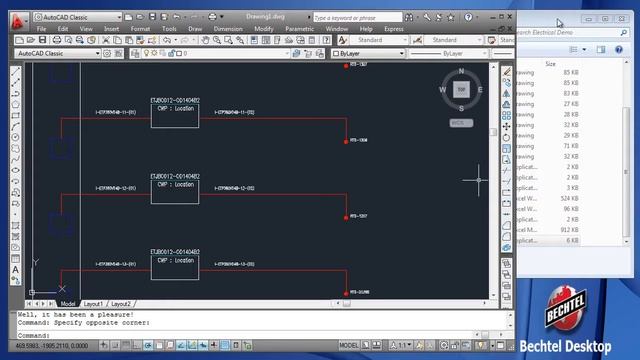Select the Circle draw tool
Image resolution: width=640 pixels, height=360 pixels.
[x=16, y=138]
